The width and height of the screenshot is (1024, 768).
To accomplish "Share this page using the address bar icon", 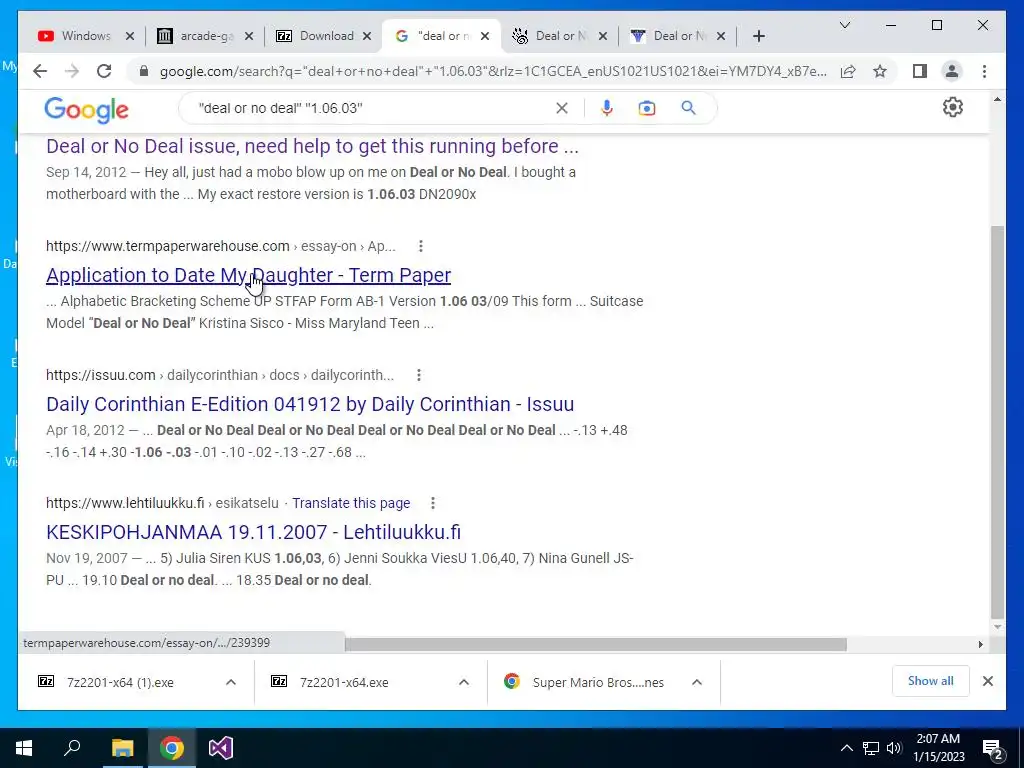I will tap(848, 71).
